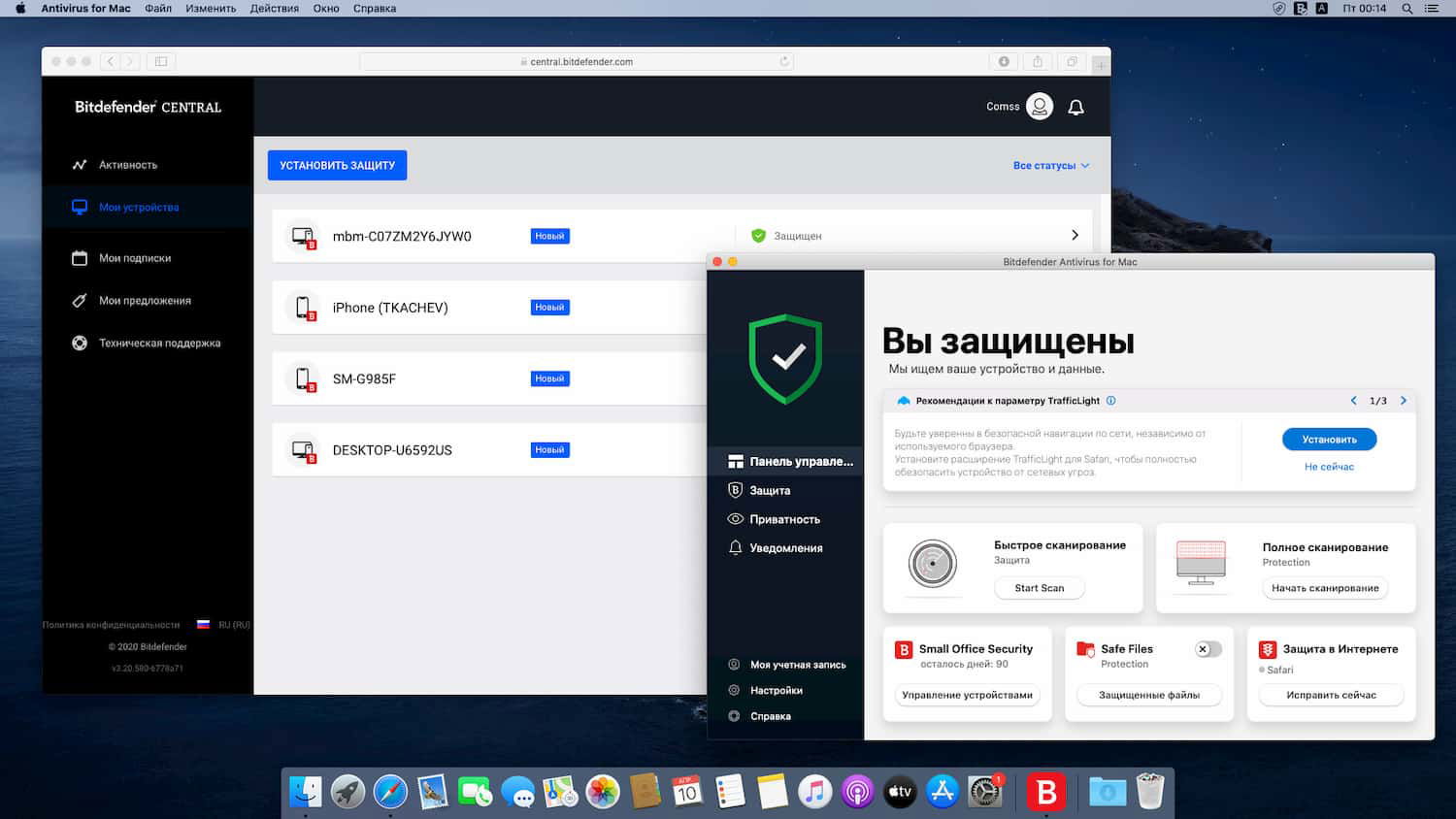Open details chevron for mbm-C07ZM2Y6JYW0 device
This screenshot has height=819, width=1456.
[x=1075, y=235]
